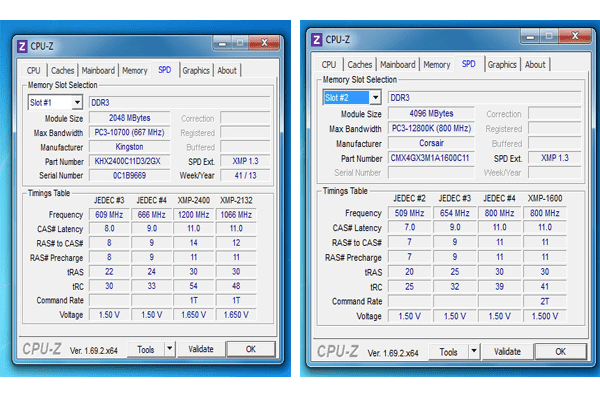Click the 1200 MHz XMP-2400 frequency cell

(x=194, y=215)
